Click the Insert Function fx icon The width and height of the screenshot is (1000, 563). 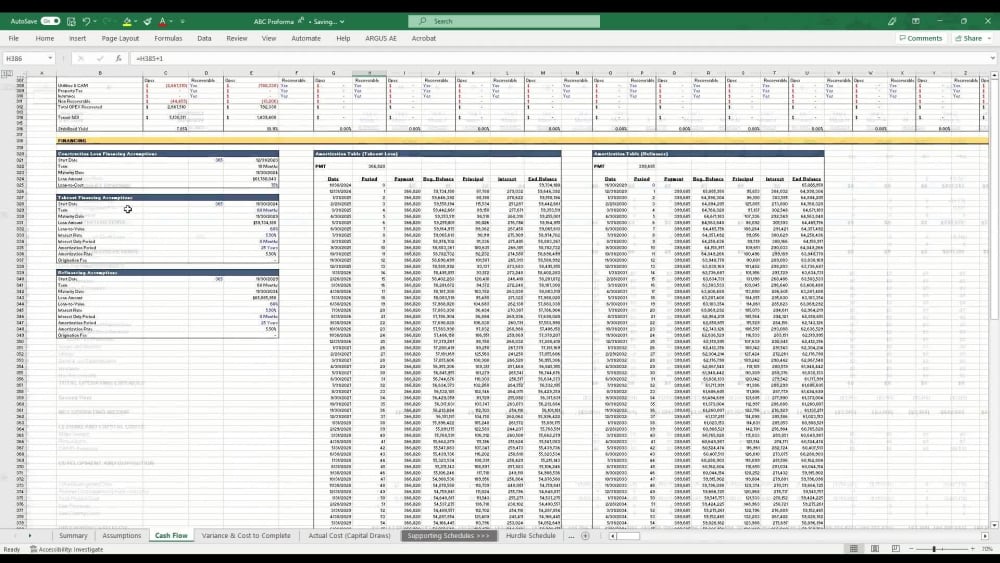(x=119, y=58)
